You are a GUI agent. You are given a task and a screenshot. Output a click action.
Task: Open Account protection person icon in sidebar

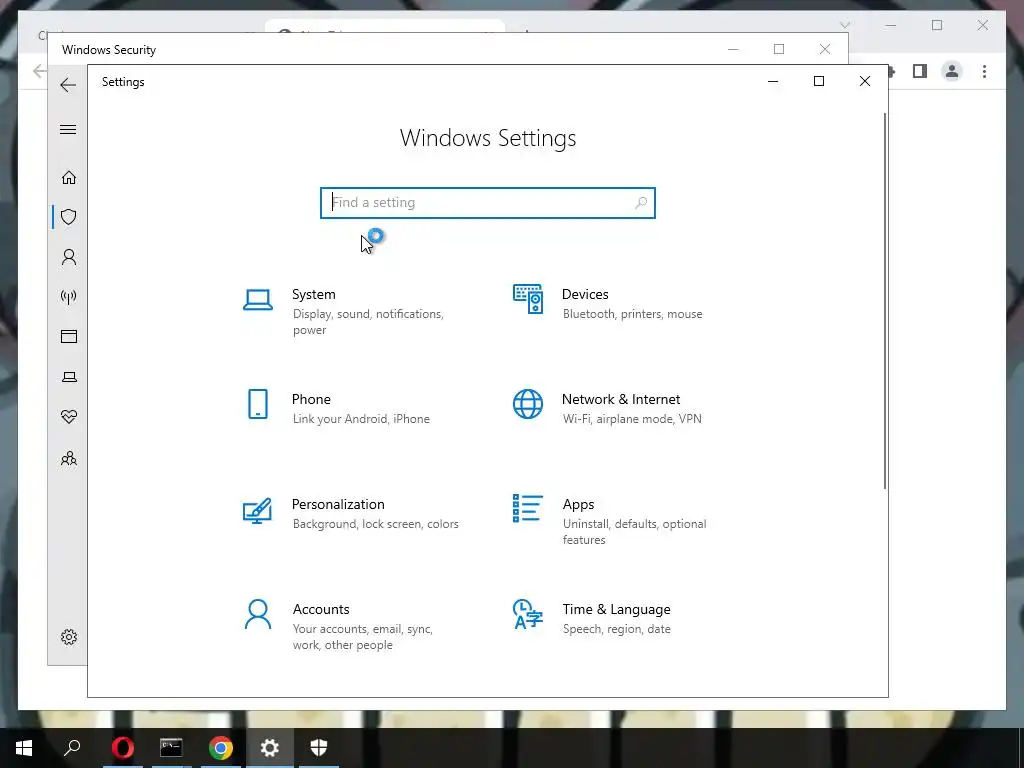69,257
